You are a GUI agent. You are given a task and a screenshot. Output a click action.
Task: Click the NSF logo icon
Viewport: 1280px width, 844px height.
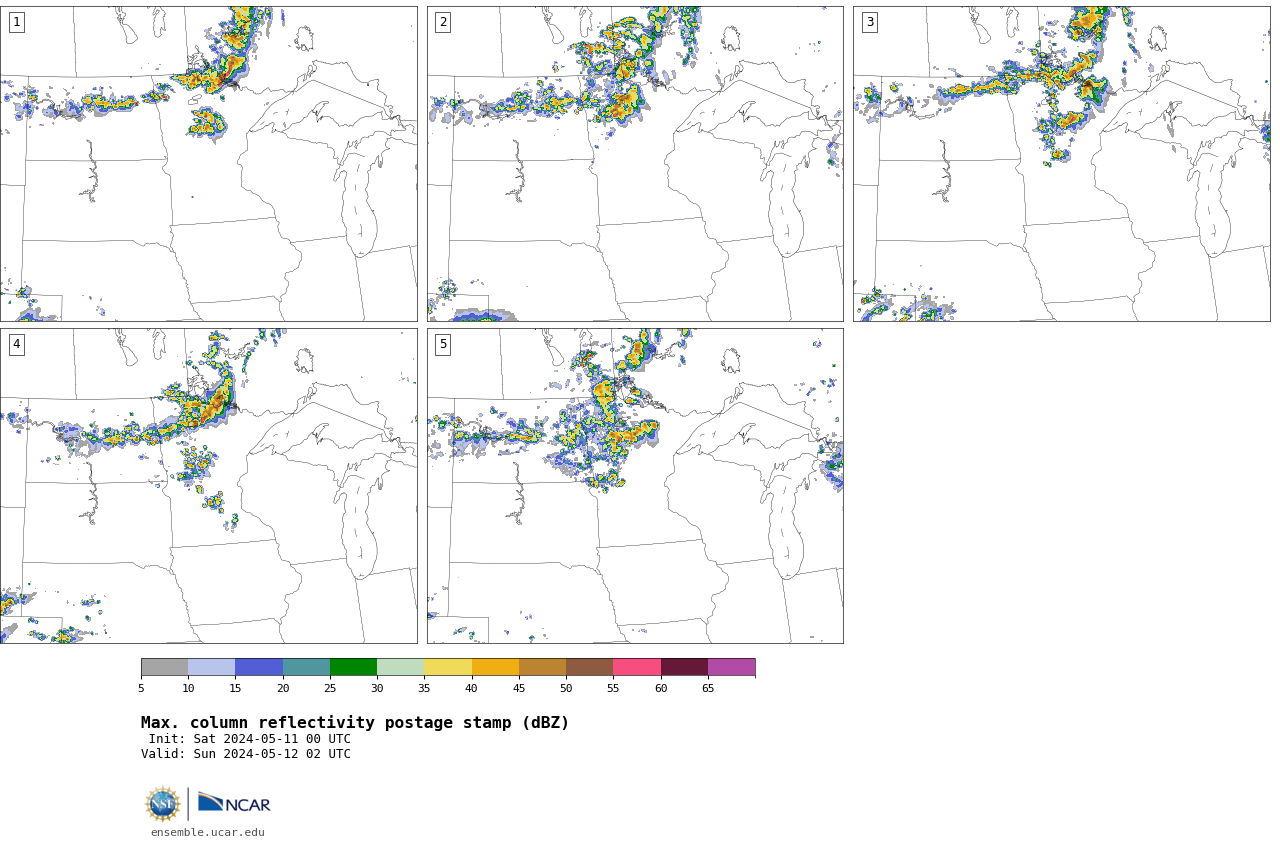163,803
